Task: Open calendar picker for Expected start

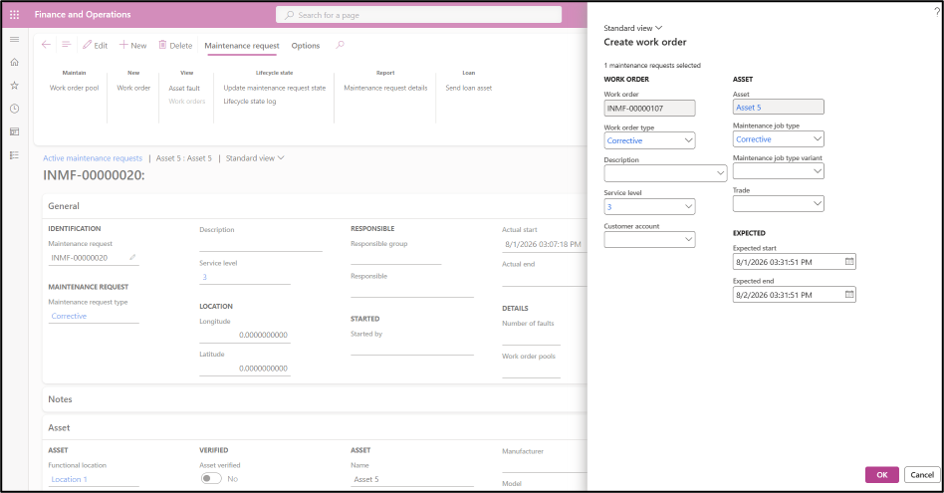Action: click(x=849, y=262)
